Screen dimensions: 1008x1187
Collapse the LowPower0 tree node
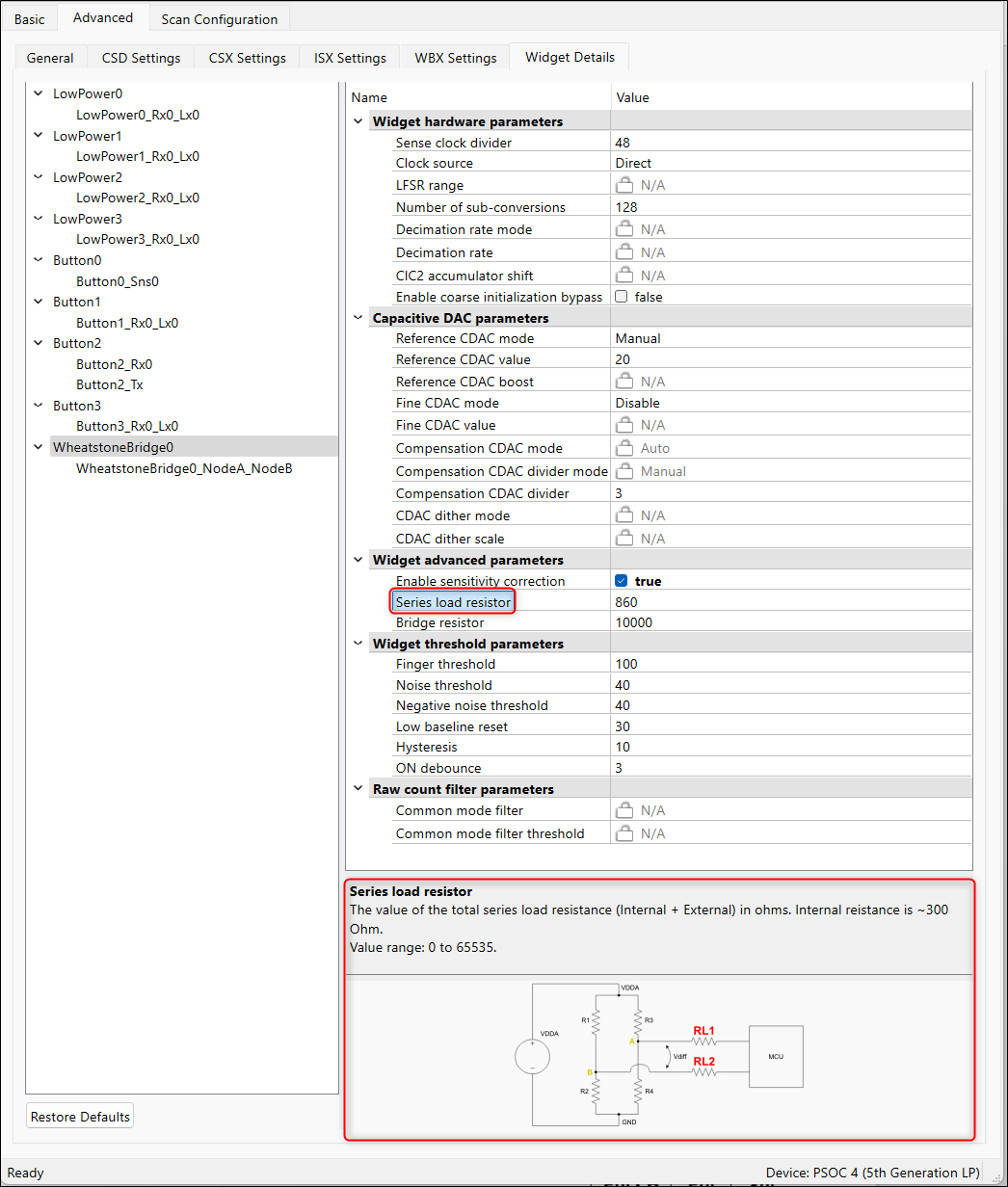[x=39, y=94]
